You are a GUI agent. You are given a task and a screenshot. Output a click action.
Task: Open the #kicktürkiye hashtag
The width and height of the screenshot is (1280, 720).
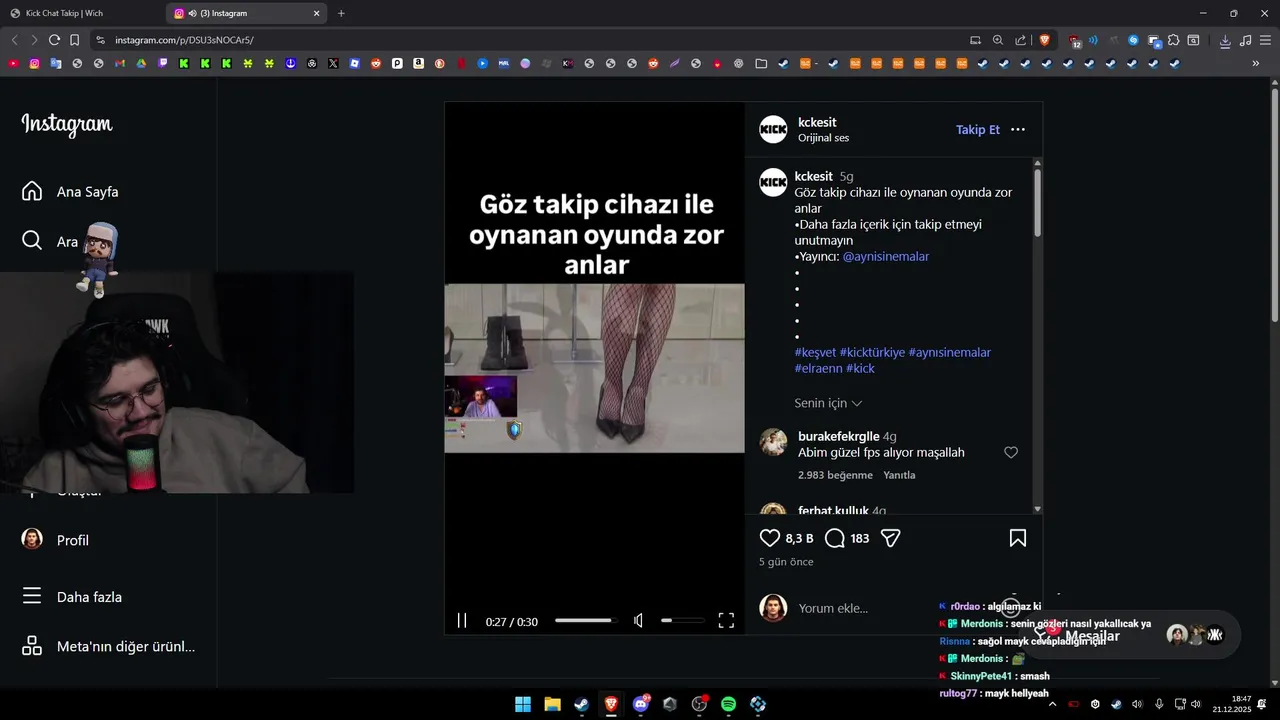tap(872, 352)
